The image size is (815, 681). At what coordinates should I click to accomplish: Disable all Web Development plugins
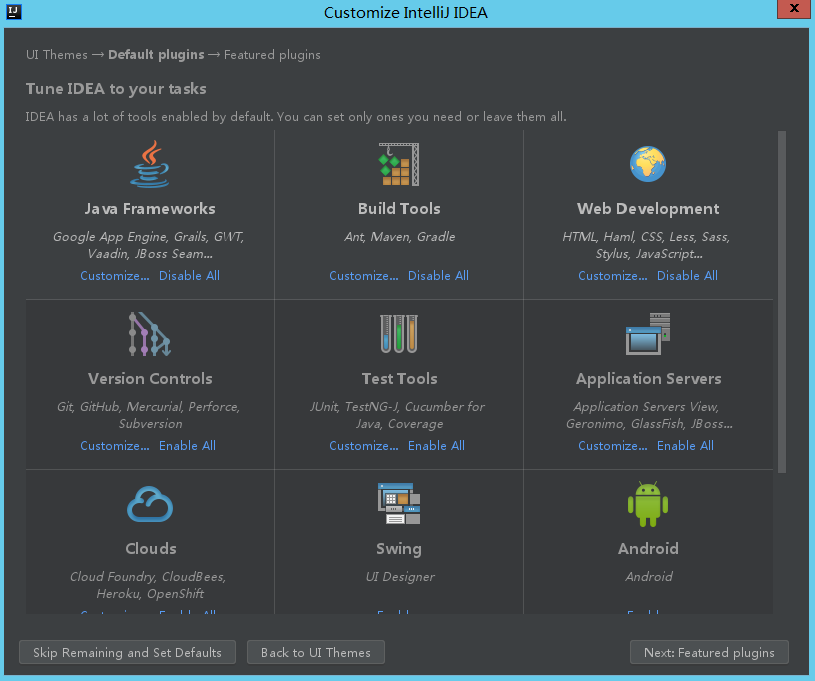[687, 276]
